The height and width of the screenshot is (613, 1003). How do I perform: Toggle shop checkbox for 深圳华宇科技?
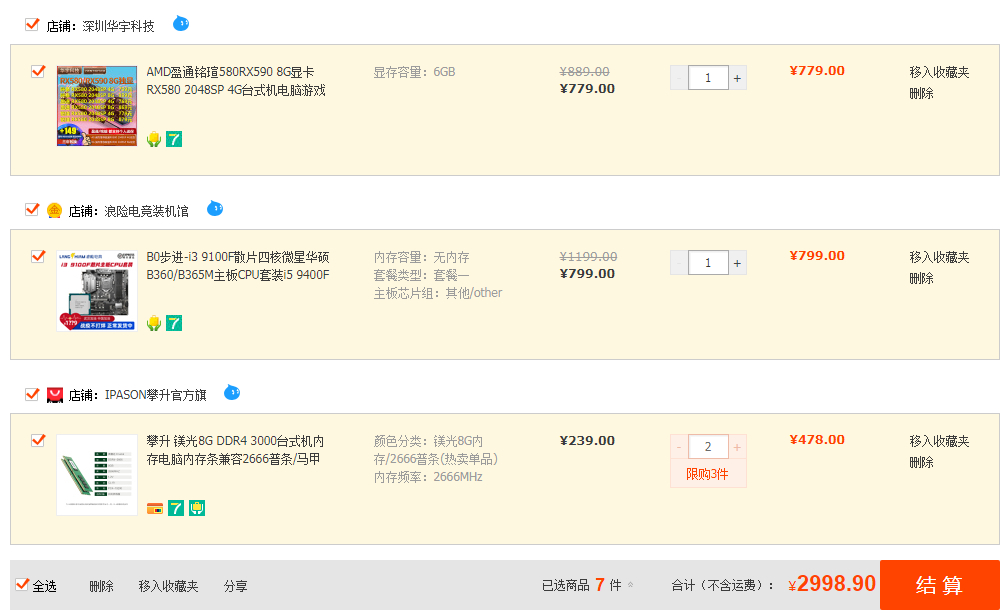pyautogui.click(x=32, y=24)
